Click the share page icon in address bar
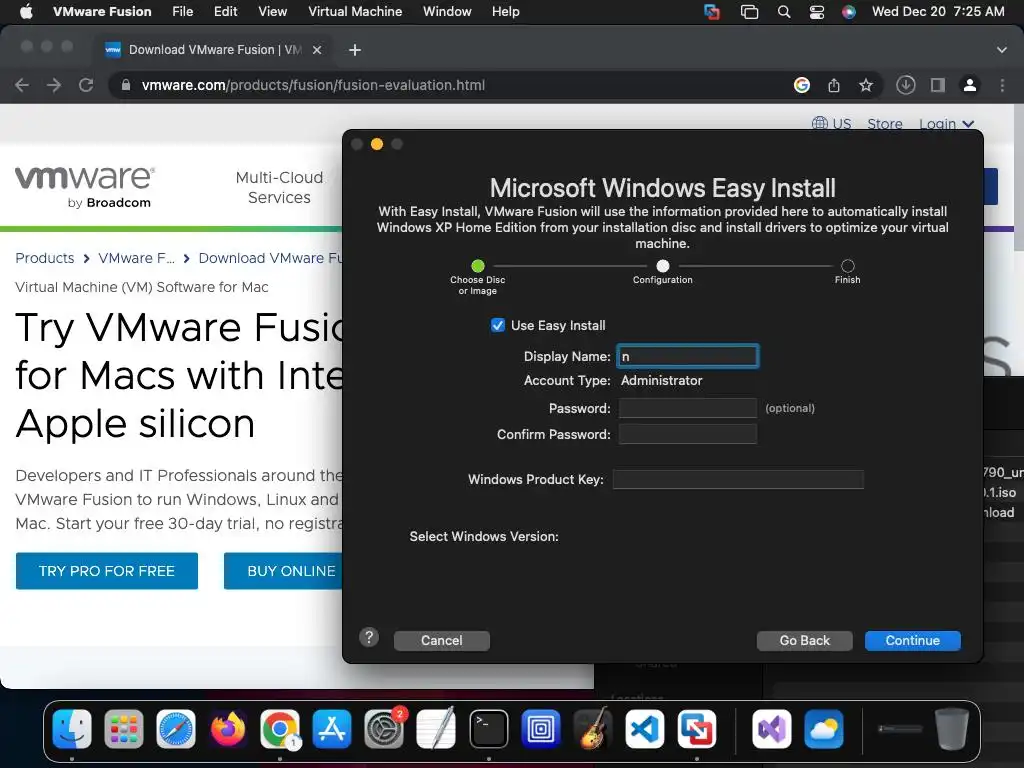Viewport: 1024px width, 768px height. pyautogui.click(x=834, y=85)
